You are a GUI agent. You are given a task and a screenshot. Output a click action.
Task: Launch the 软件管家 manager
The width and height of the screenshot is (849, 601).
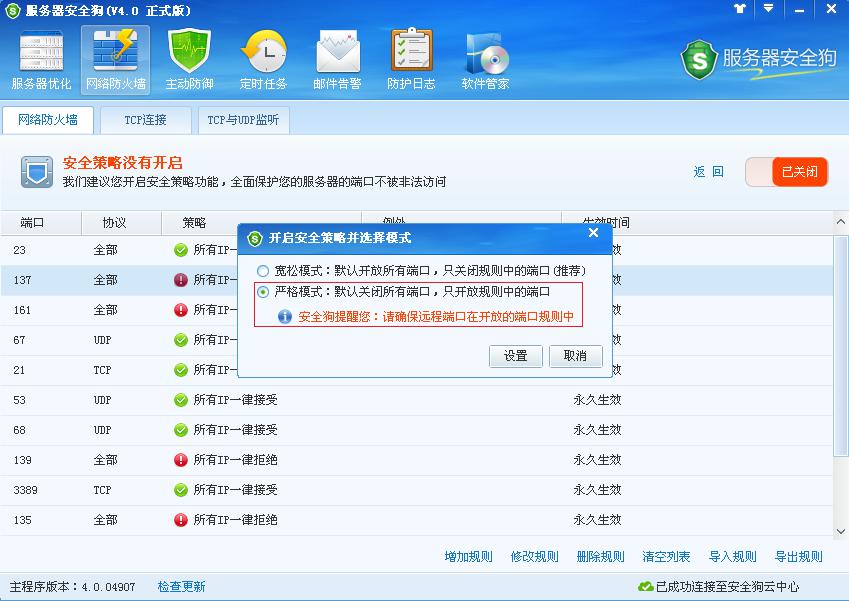tap(486, 60)
